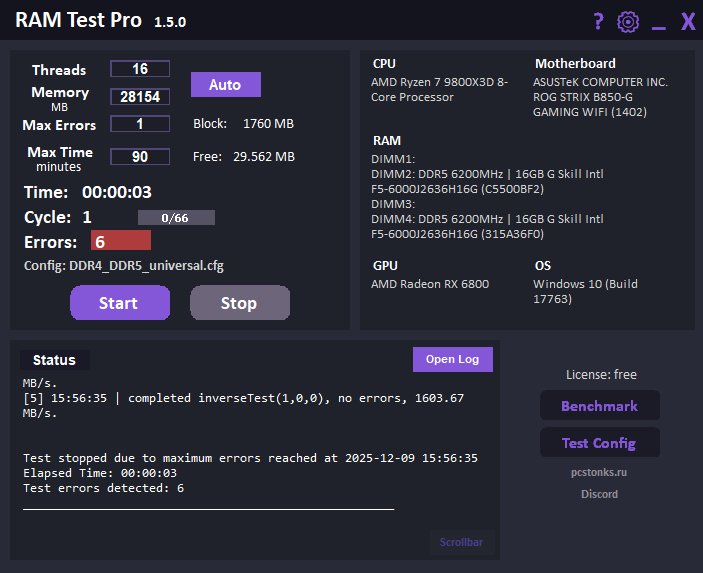Click the Max Time minutes field
The height and width of the screenshot is (573, 703).
(x=140, y=156)
